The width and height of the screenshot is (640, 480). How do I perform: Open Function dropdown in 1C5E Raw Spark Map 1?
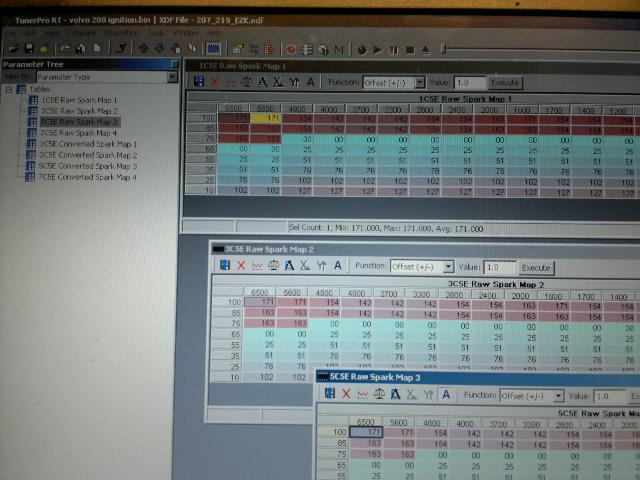point(419,82)
